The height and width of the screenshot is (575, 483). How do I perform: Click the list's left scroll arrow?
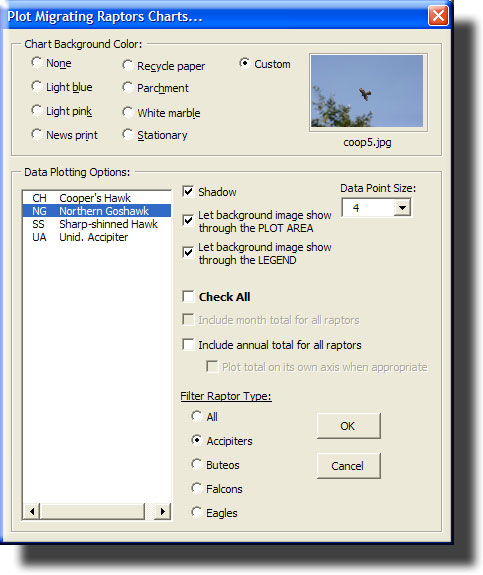tap(32, 511)
